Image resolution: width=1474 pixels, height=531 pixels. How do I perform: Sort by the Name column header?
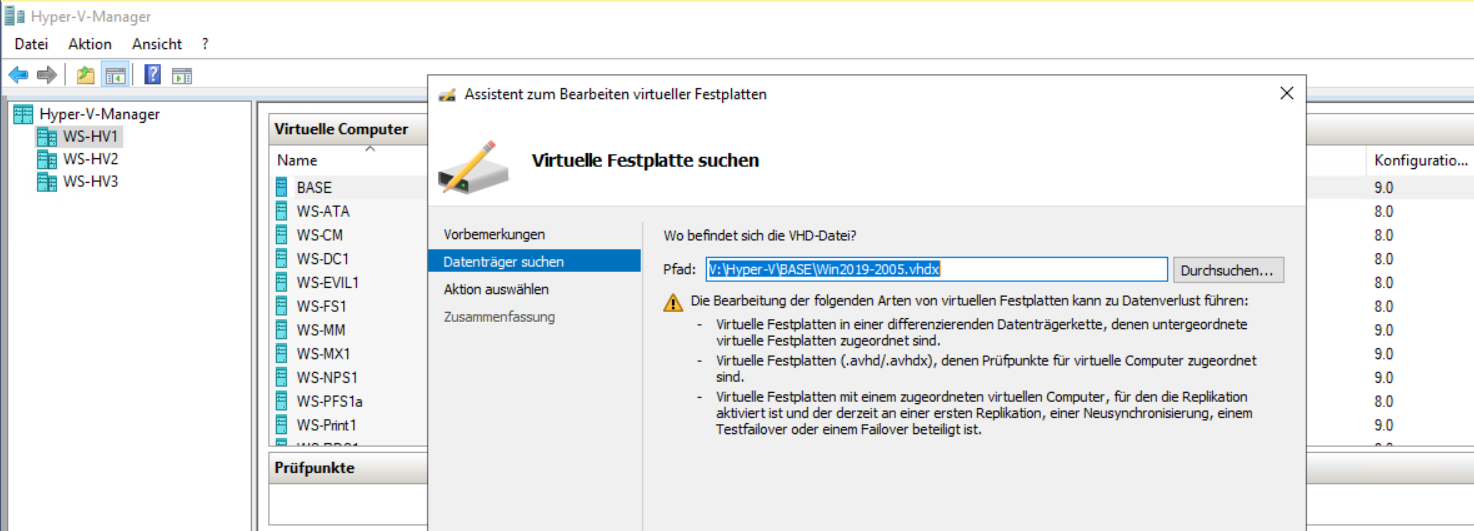tap(296, 160)
